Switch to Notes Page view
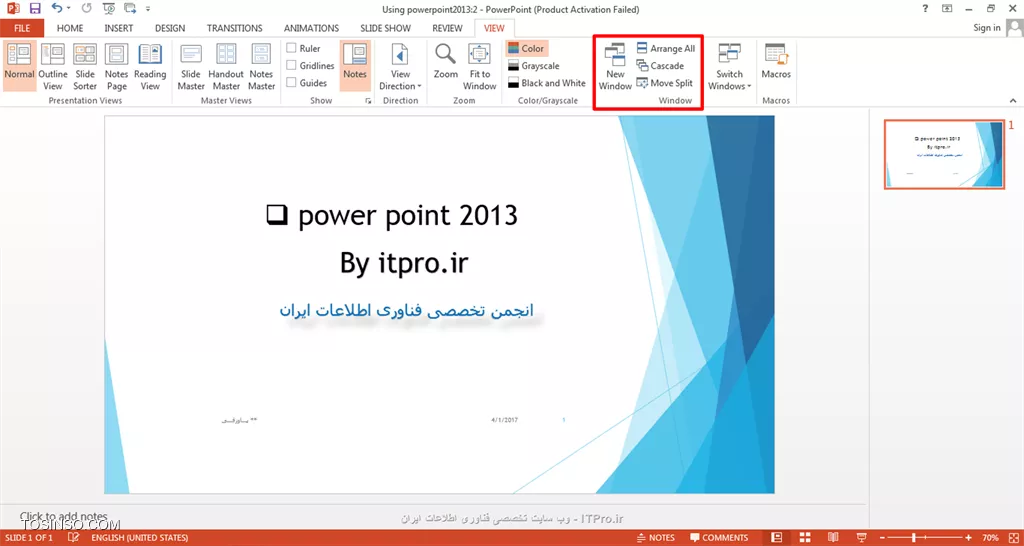This screenshot has width=1024, height=546. [x=116, y=66]
